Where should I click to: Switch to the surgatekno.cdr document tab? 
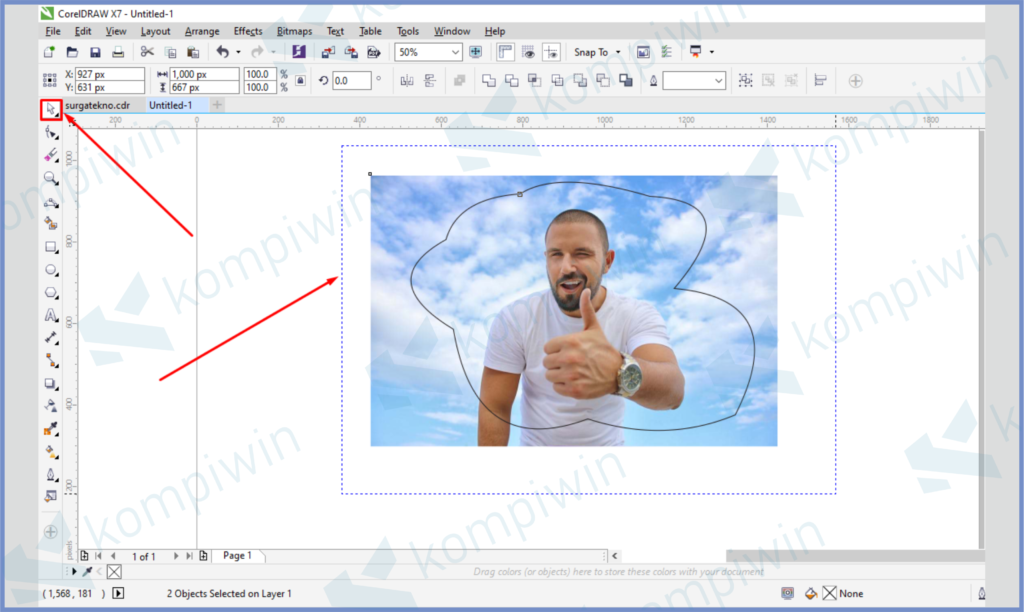[x=97, y=105]
